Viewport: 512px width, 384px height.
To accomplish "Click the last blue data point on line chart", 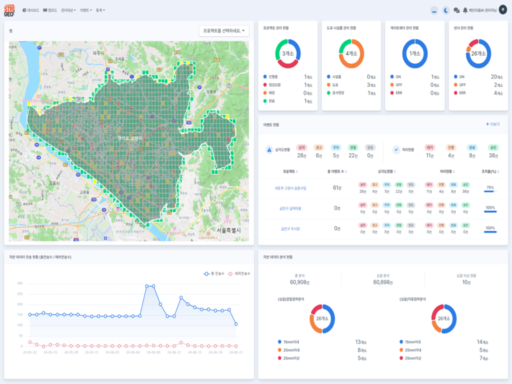I will 236,324.
